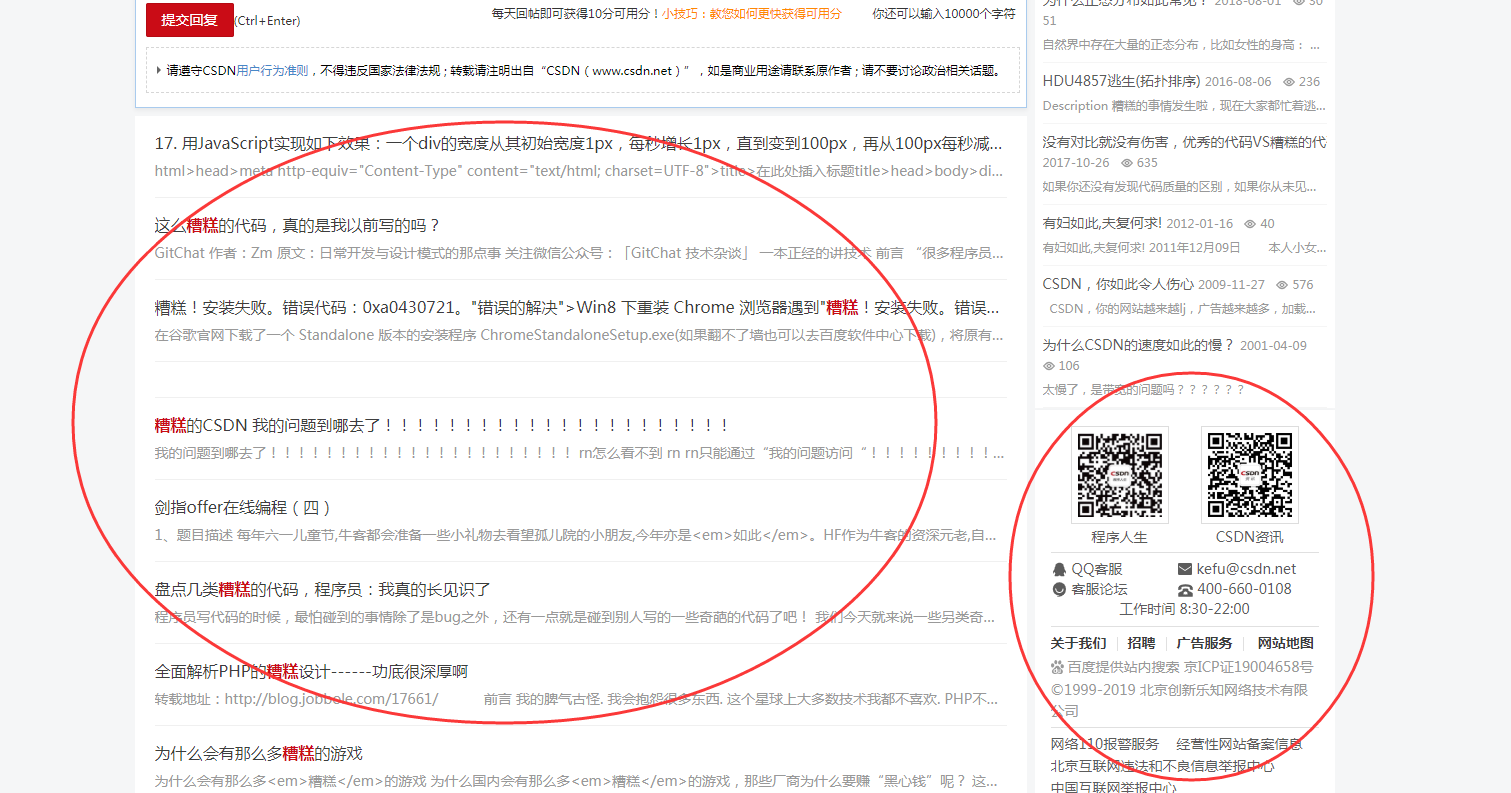
Task: Click the envelope icon beside kefu@csdn.net
Action: [1185, 569]
